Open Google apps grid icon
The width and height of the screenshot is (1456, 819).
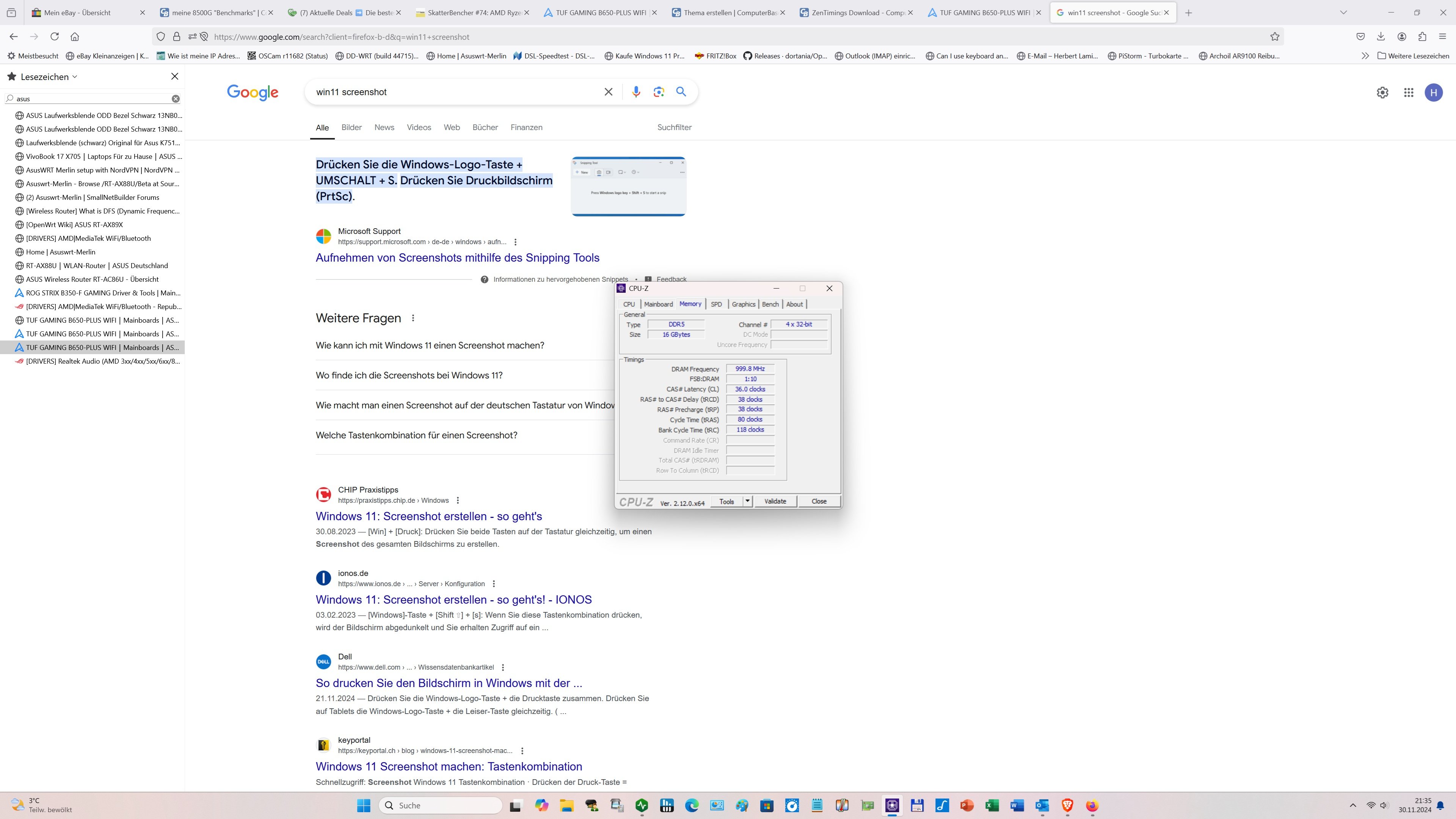(1409, 93)
